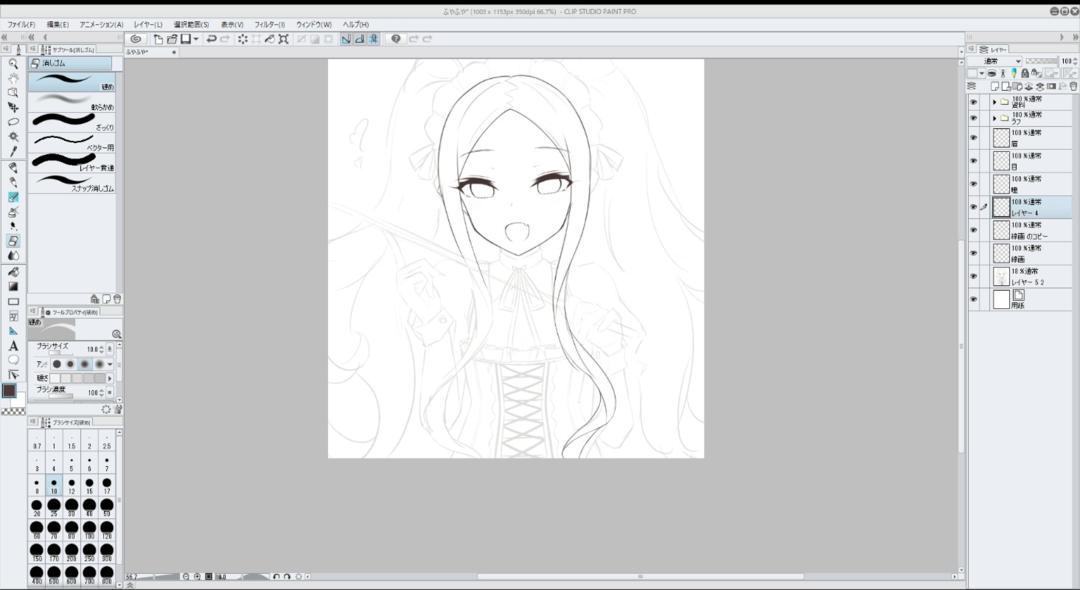
Task: Create a new raster layer
Action: point(995,86)
